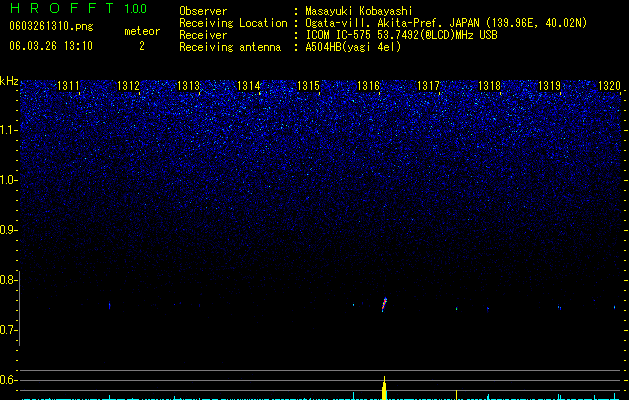The image size is (629, 400).
Task: Click the A504HB yagi antenna text
Action: pyautogui.click(x=353, y=47)
